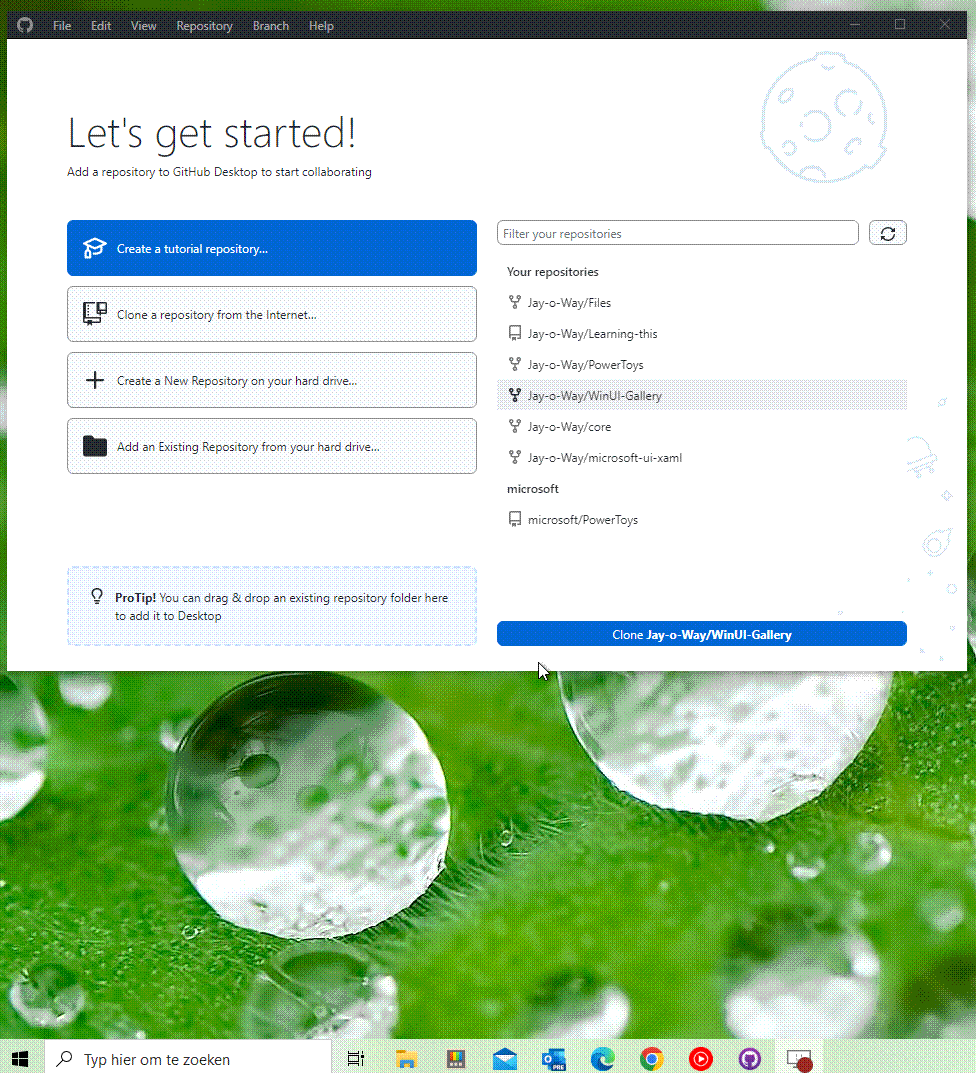Open GitHub Desktop from the Windows taskbar
Viewport: 976px width, 1073px height.
tap(749, 1059)
